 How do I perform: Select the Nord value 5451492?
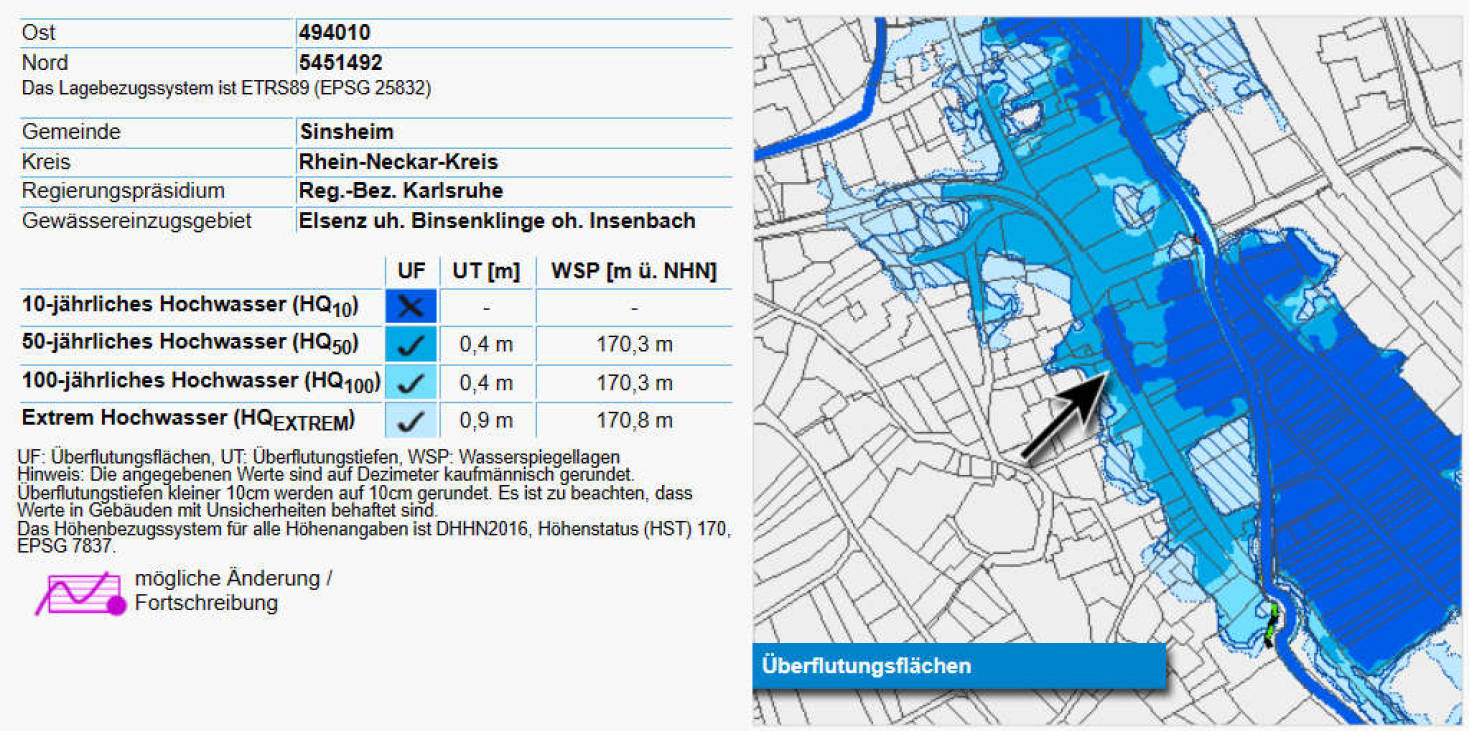click(340, 63)
